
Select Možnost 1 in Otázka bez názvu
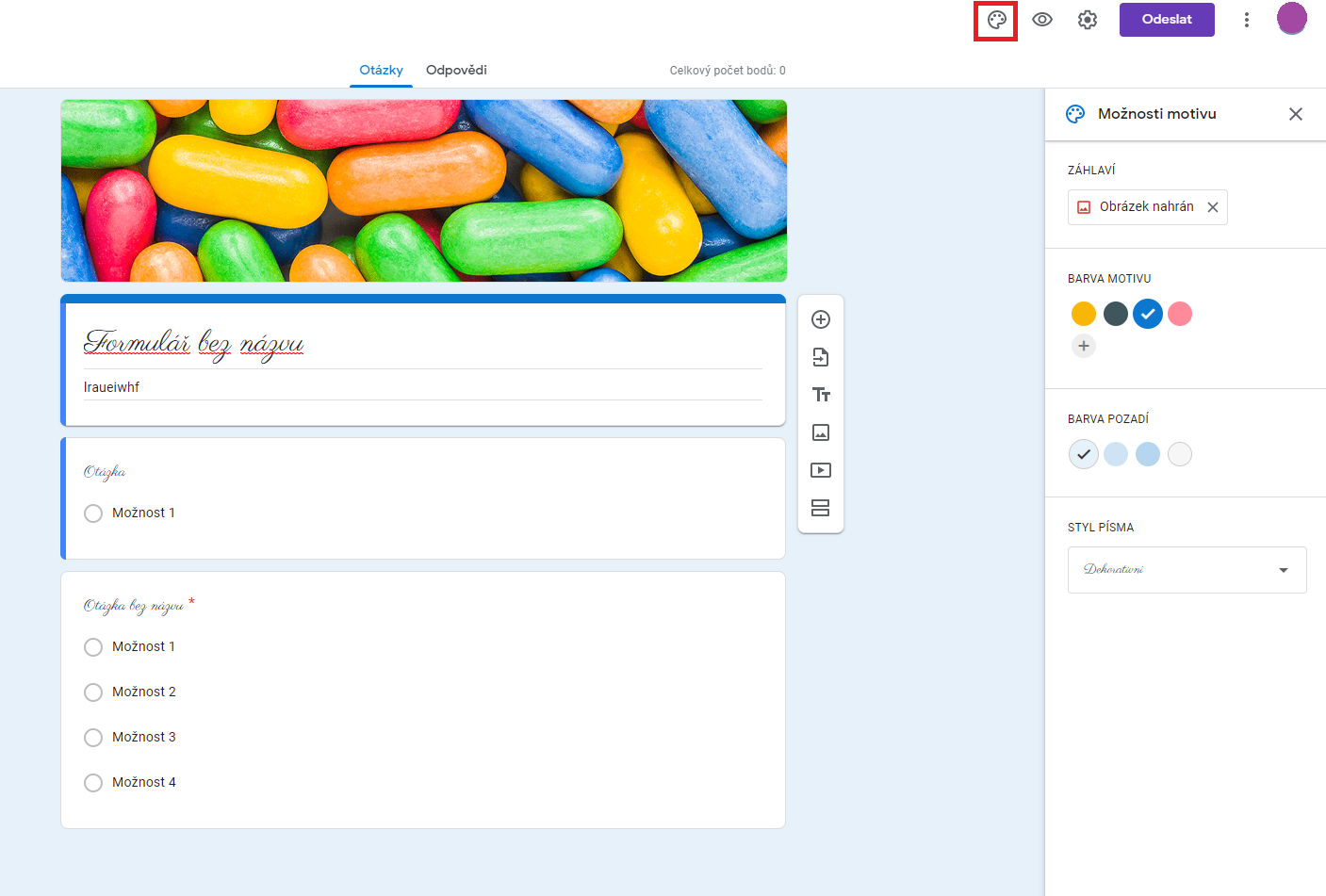pyautogui.click(x=93, y=647)
